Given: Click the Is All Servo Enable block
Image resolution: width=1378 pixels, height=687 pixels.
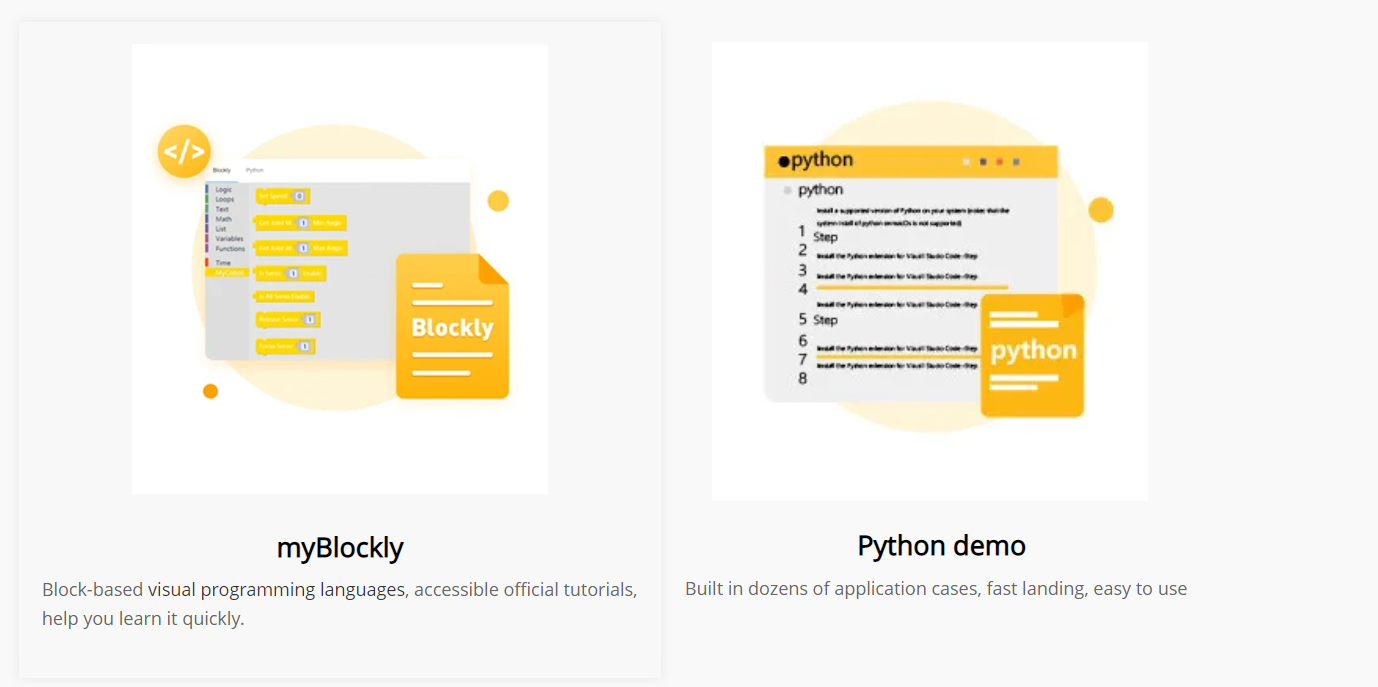Looking at the screenshot, I should (285, 297).
